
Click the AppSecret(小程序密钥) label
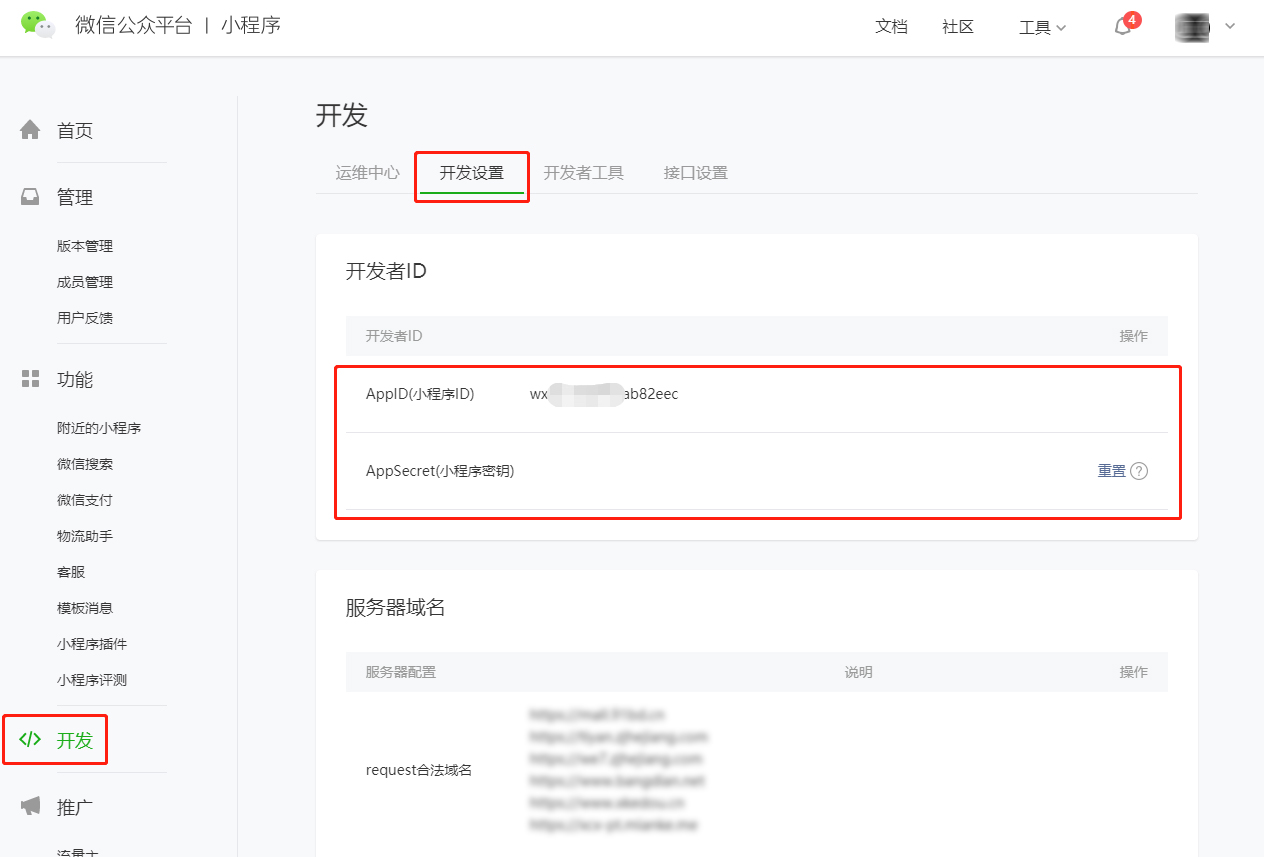coord(440,471)
